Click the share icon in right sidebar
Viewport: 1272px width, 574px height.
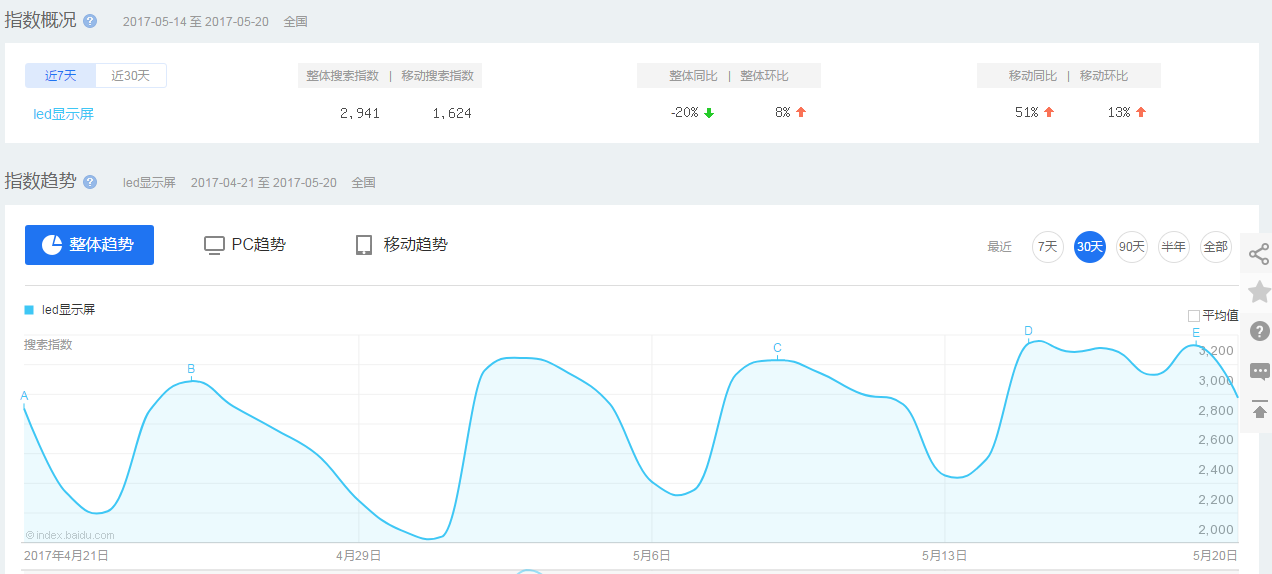coord(1259,254)
